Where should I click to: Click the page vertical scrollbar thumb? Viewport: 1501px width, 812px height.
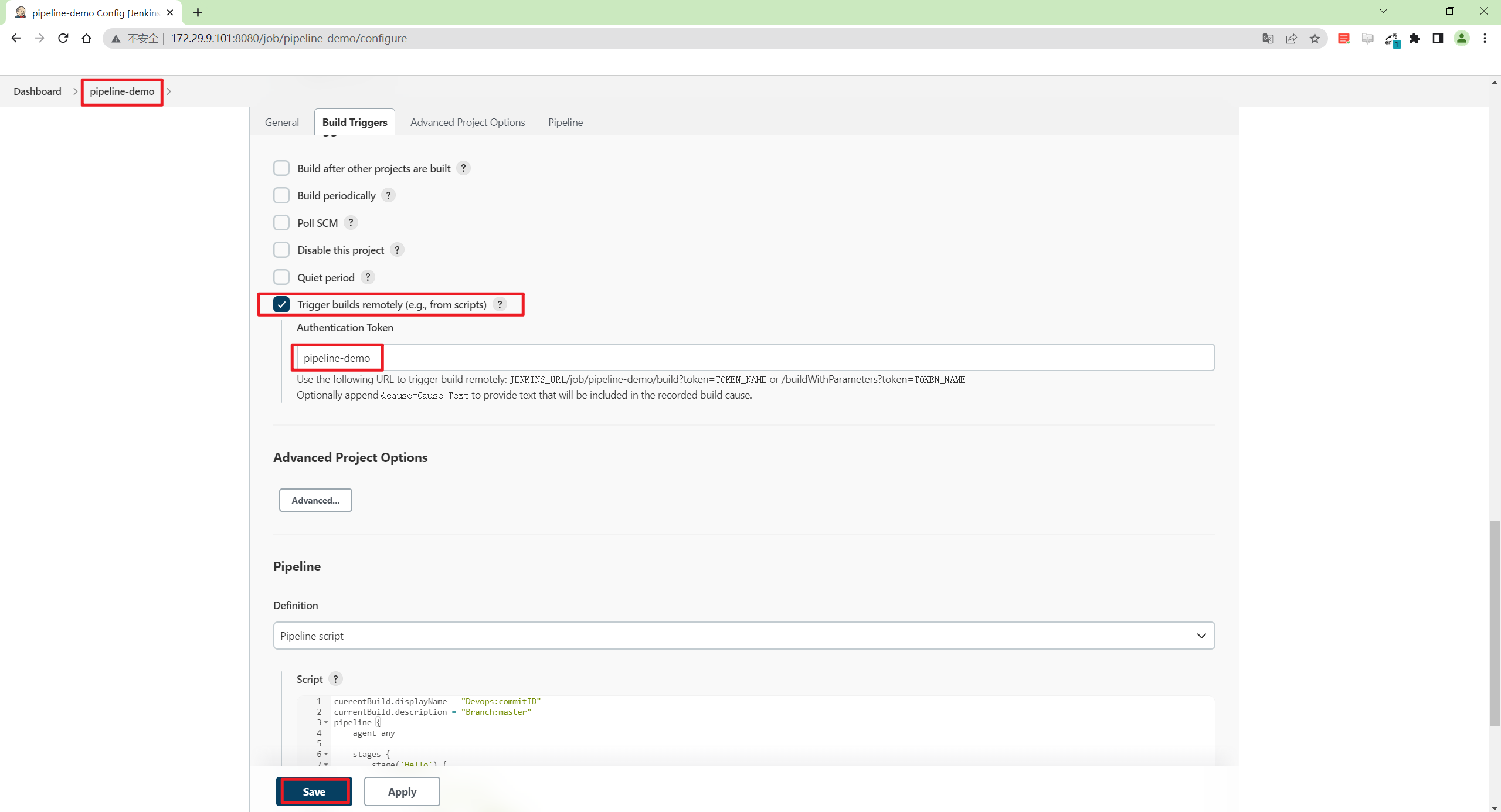(x=1495, y=623)
